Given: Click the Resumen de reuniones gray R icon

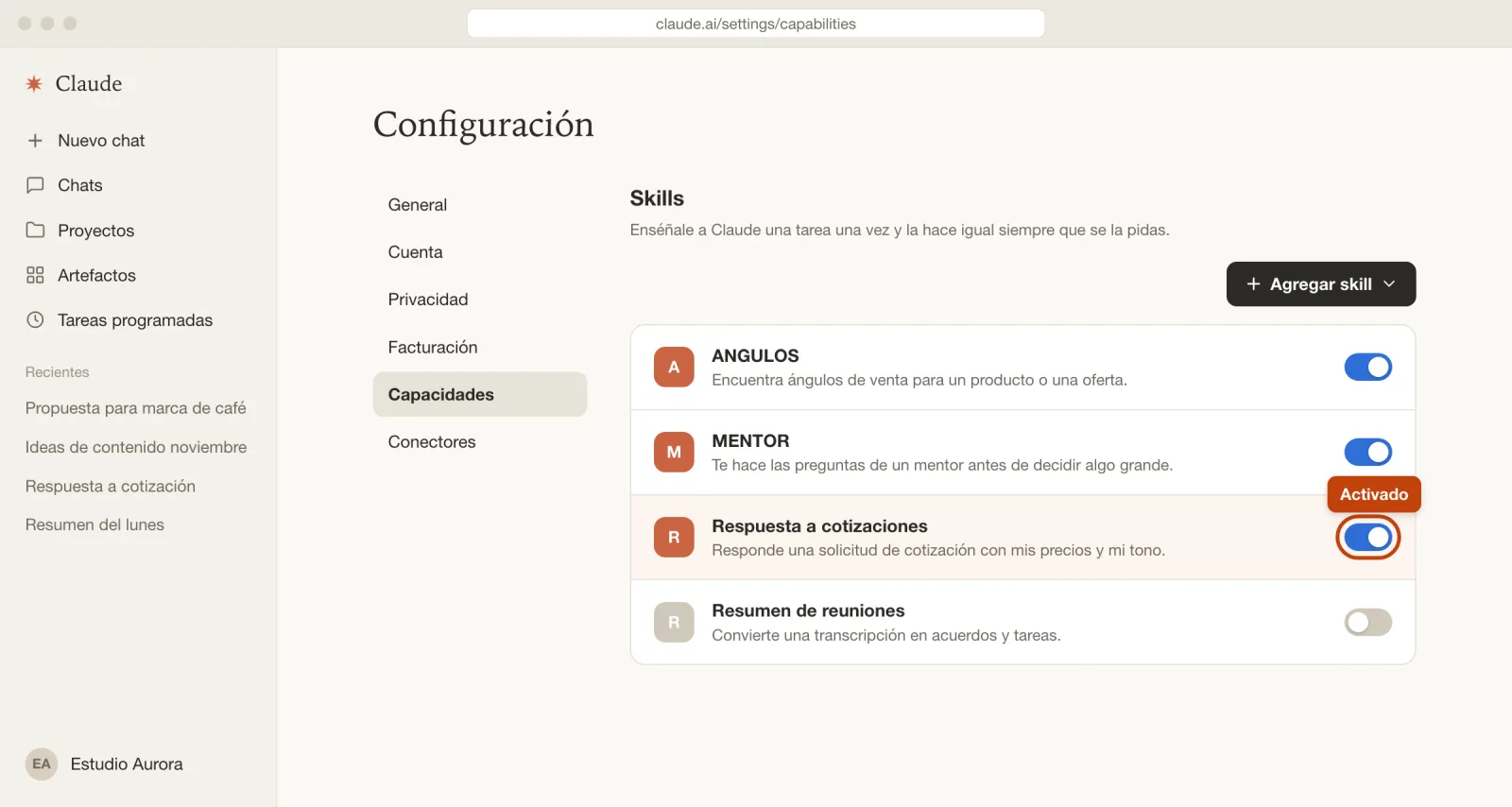Looking at the screenshot, I should point(674,622).
